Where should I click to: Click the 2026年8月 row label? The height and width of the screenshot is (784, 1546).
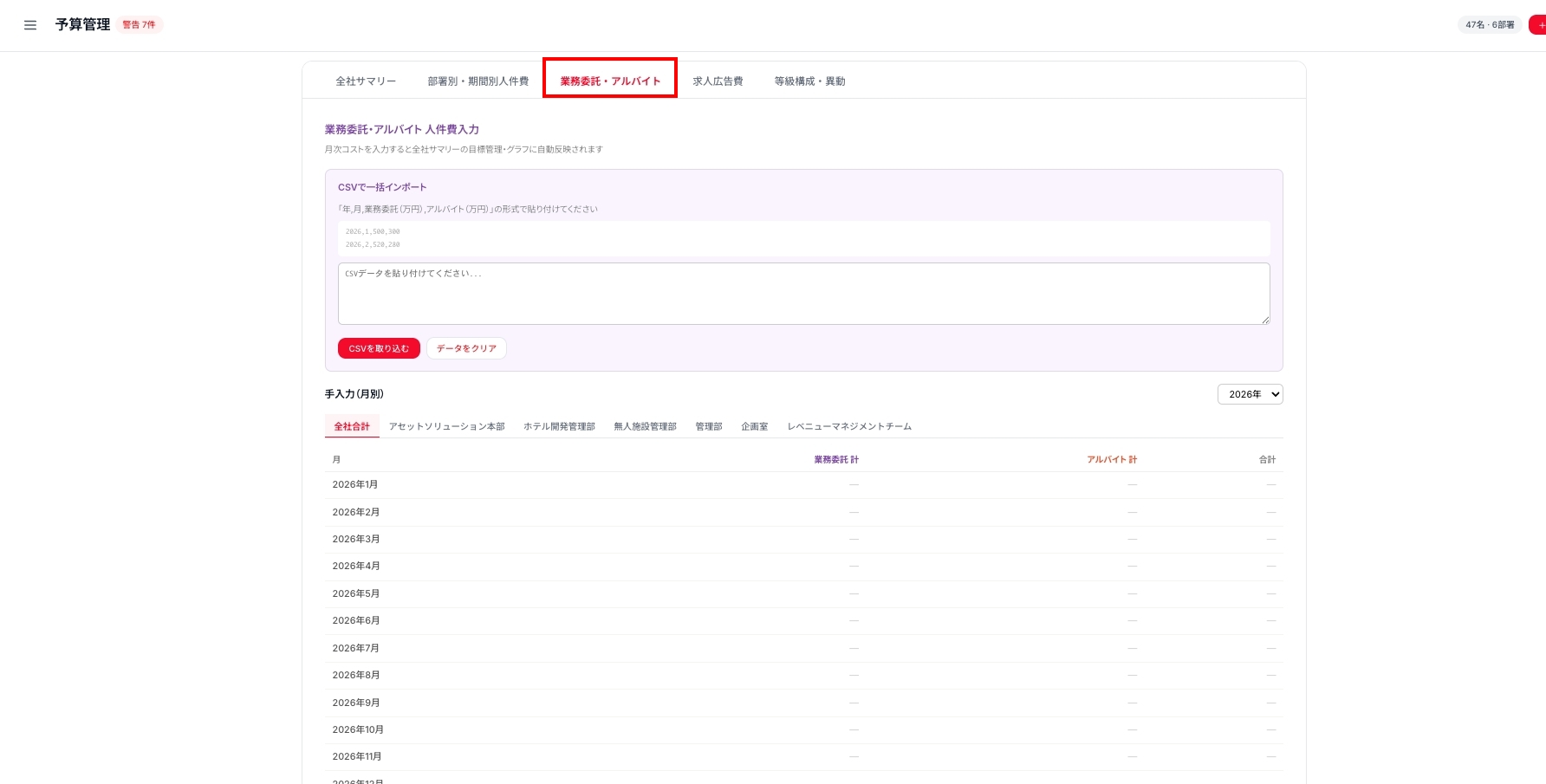[356, 676]
